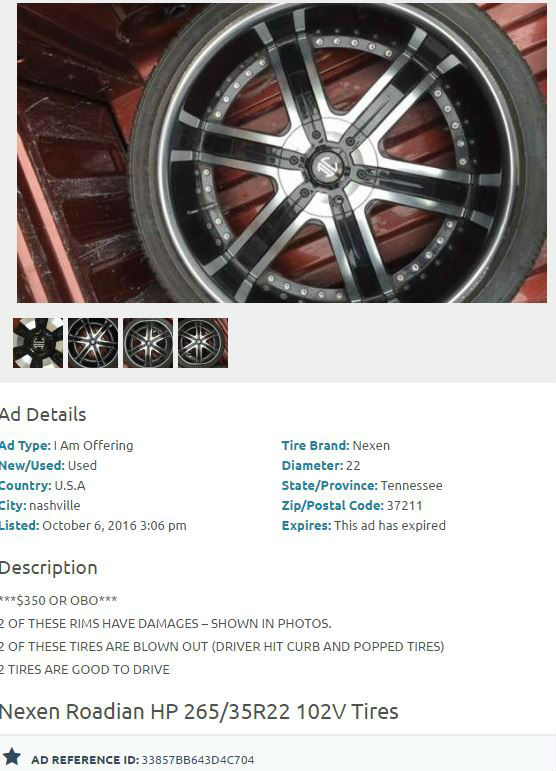Select the second wheel thumbnail
556x771 pixels.
coord(93,343)
